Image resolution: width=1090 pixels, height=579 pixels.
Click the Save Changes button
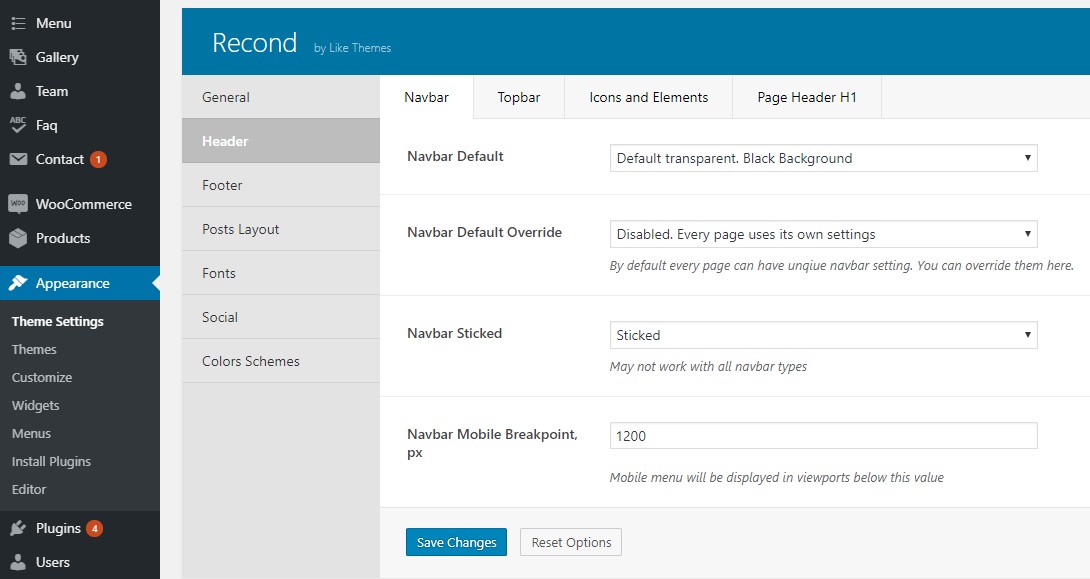[456, 542]
